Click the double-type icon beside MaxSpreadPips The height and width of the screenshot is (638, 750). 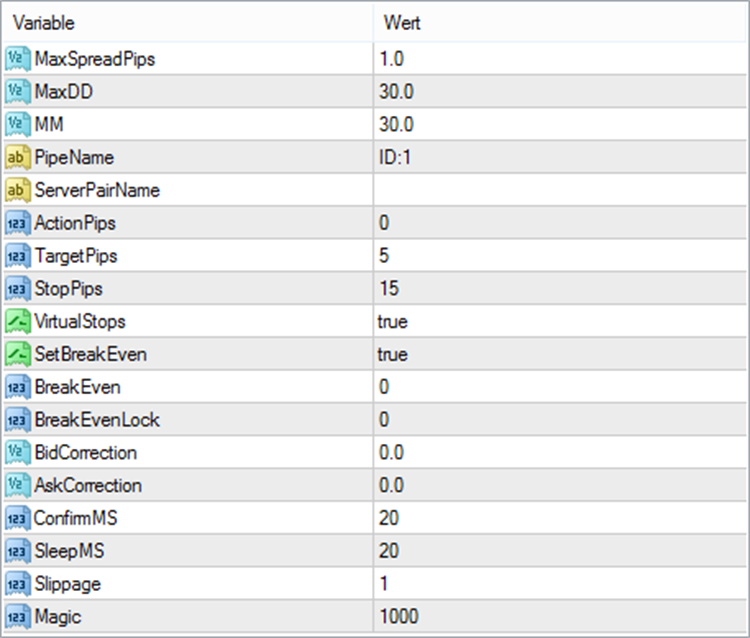(x=17, y=59)
